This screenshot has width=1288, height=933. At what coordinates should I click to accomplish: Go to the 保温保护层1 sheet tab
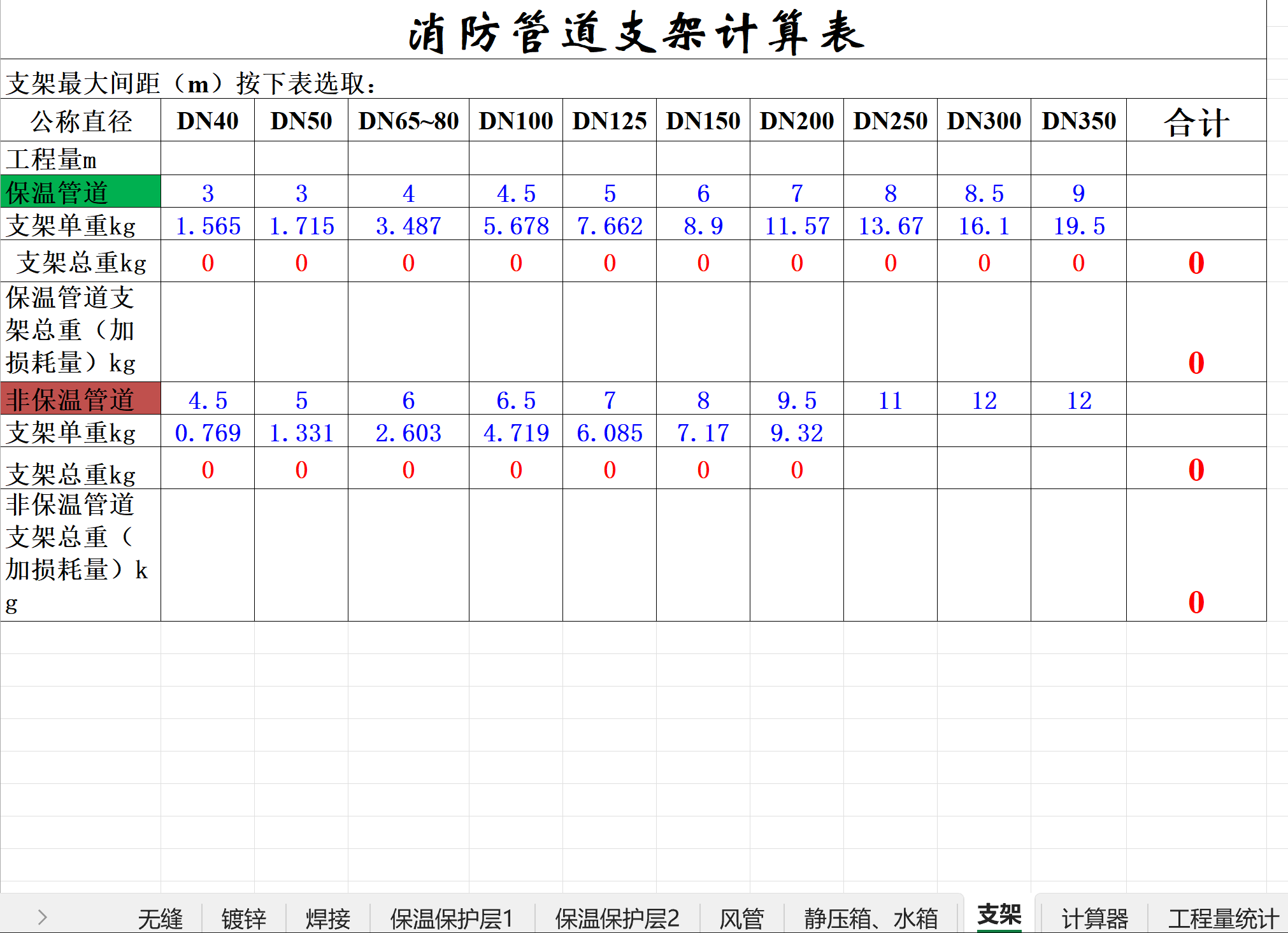[452, 918]
